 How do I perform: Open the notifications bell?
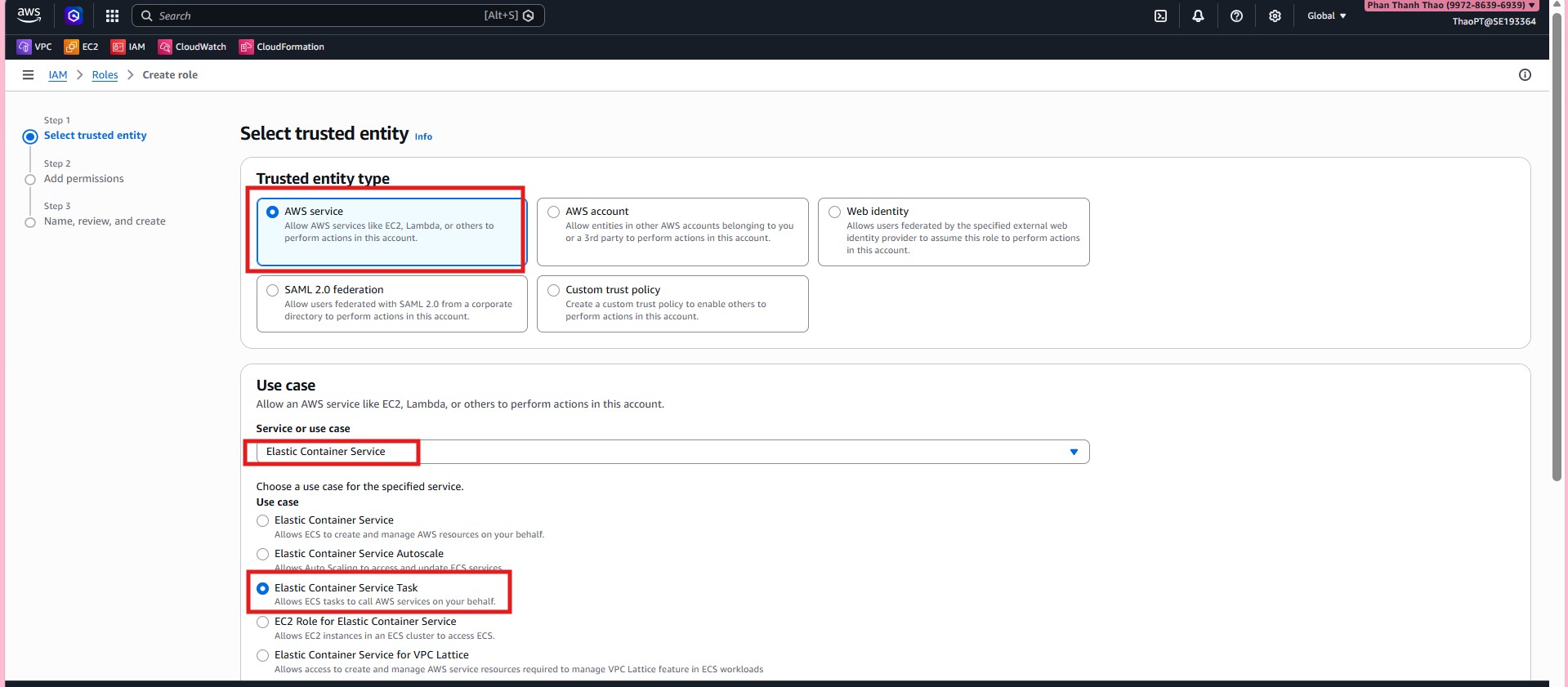(1198, 16)
